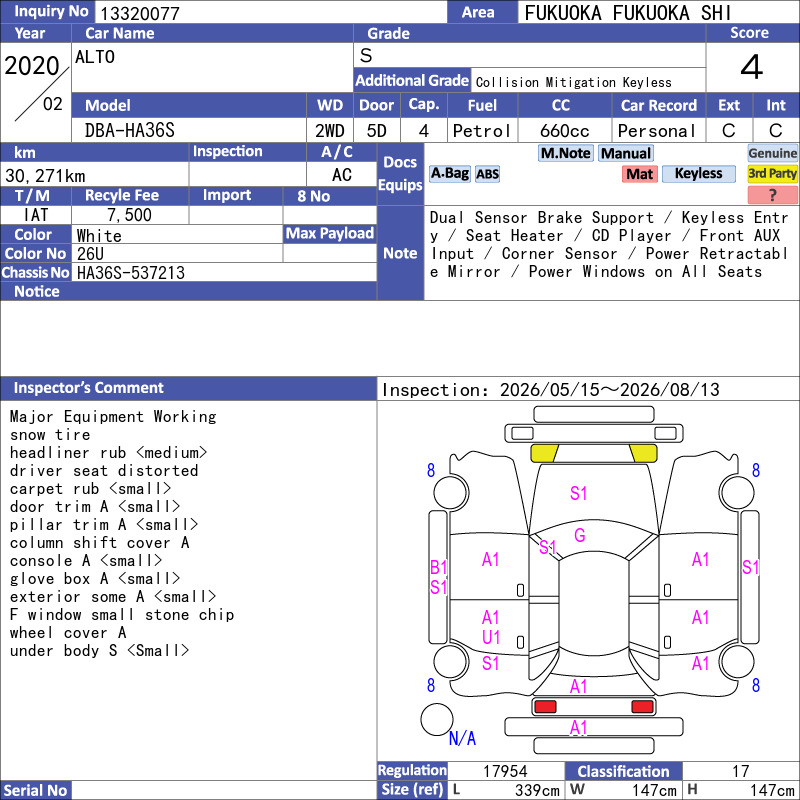
Task: Click S1 mark just below B1
Action: [x=439, y=587]
